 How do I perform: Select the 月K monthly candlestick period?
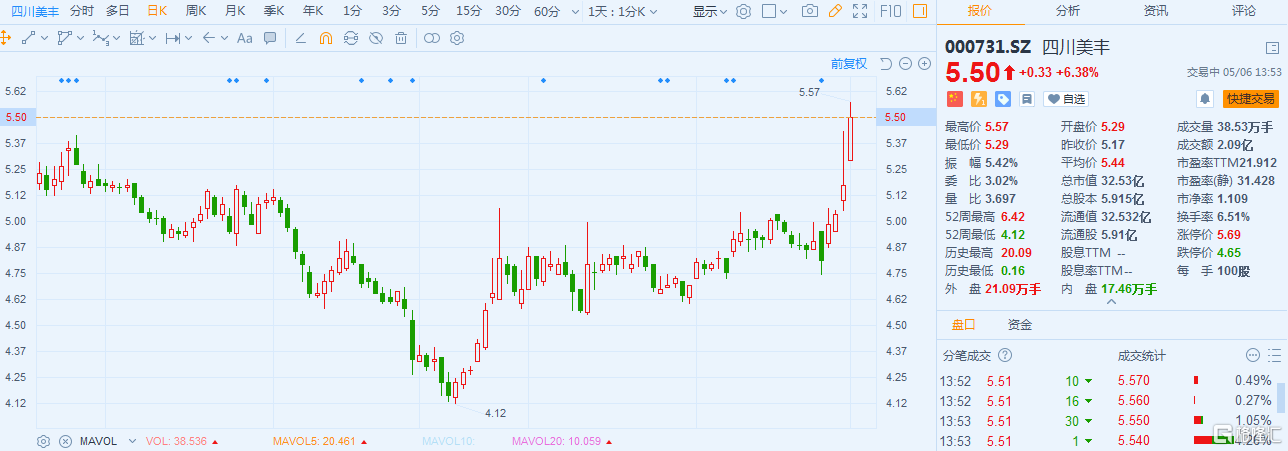pos(235,11)
